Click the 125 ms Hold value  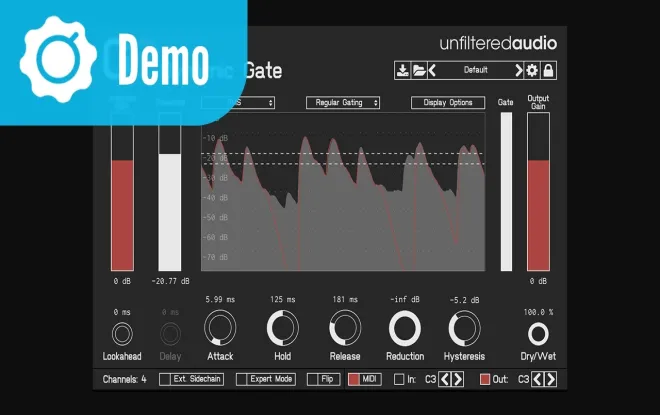(x=282, y=300)
